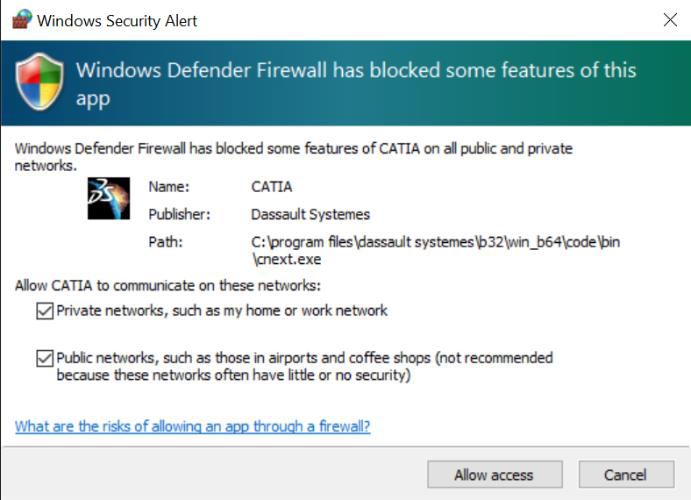
Task: Click the Publisher: field label
Action: point(179,215)
